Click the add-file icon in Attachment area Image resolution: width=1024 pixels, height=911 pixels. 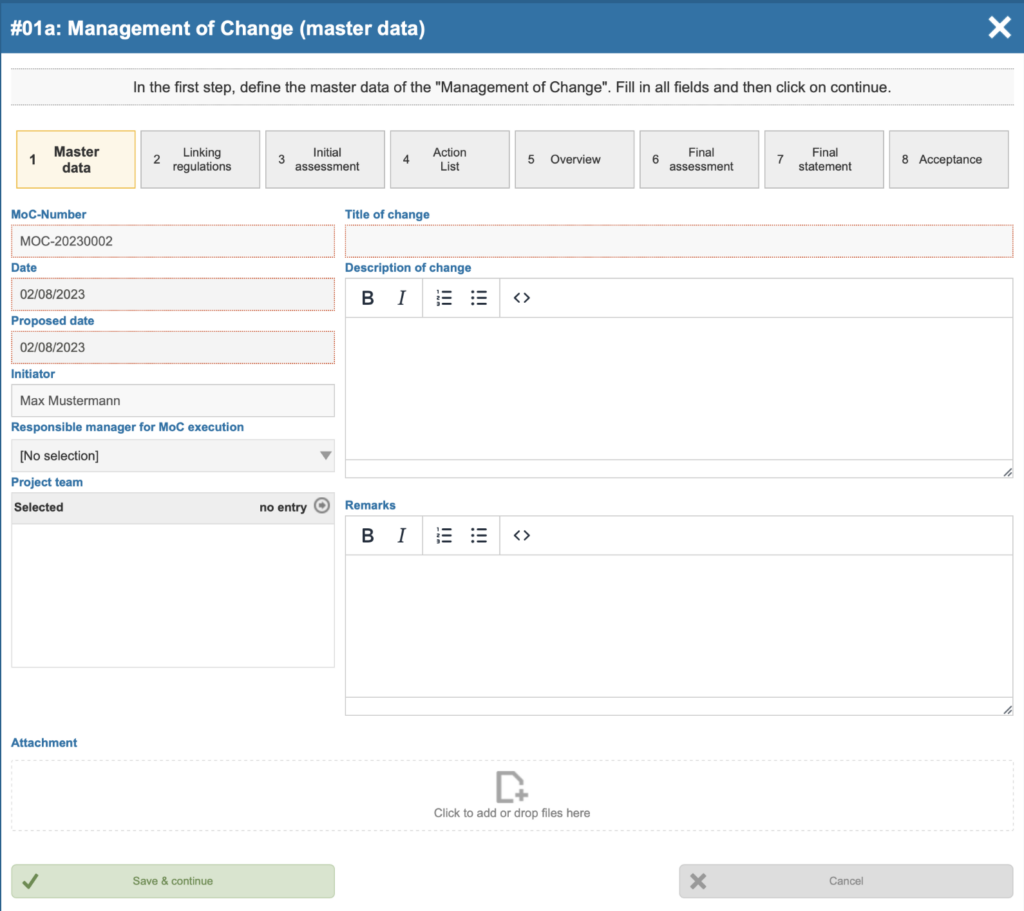(x=511, y=786)
